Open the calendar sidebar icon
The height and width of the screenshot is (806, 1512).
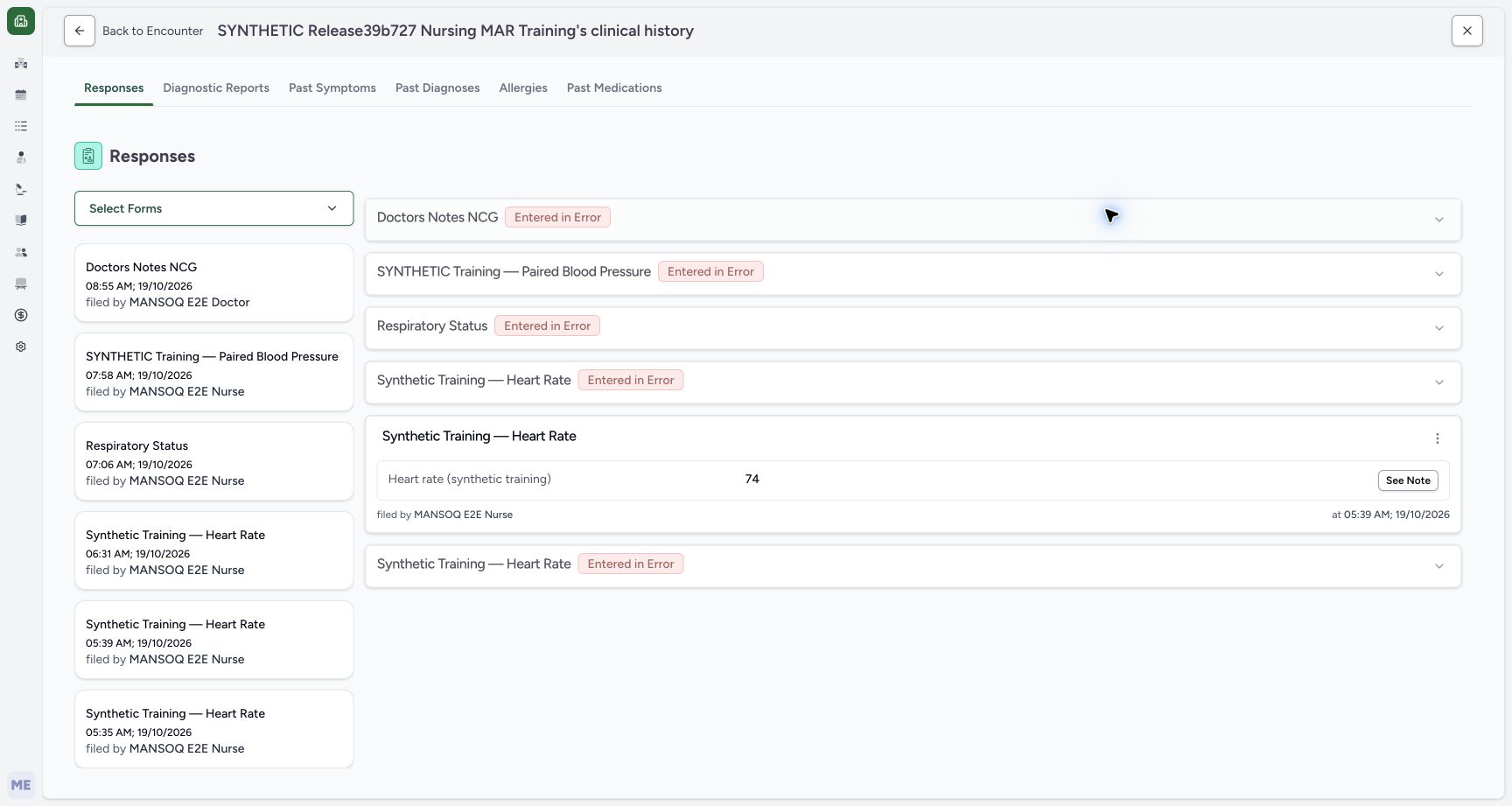[x=21, y=95]
